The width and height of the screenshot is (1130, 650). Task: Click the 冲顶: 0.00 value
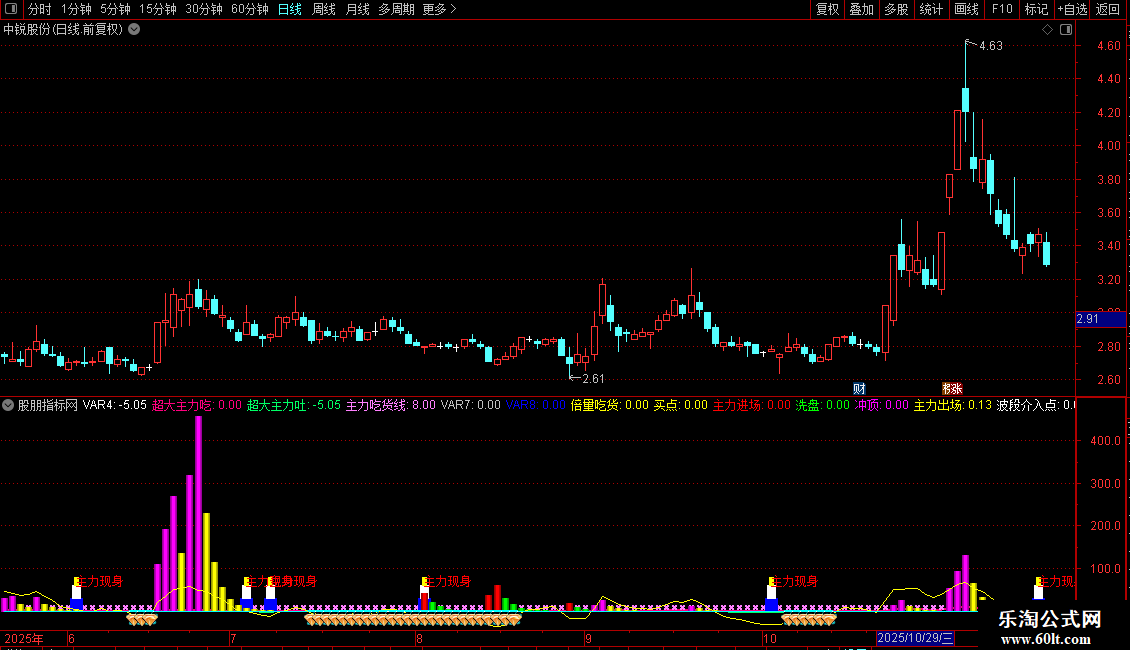[x=881, y=405]
